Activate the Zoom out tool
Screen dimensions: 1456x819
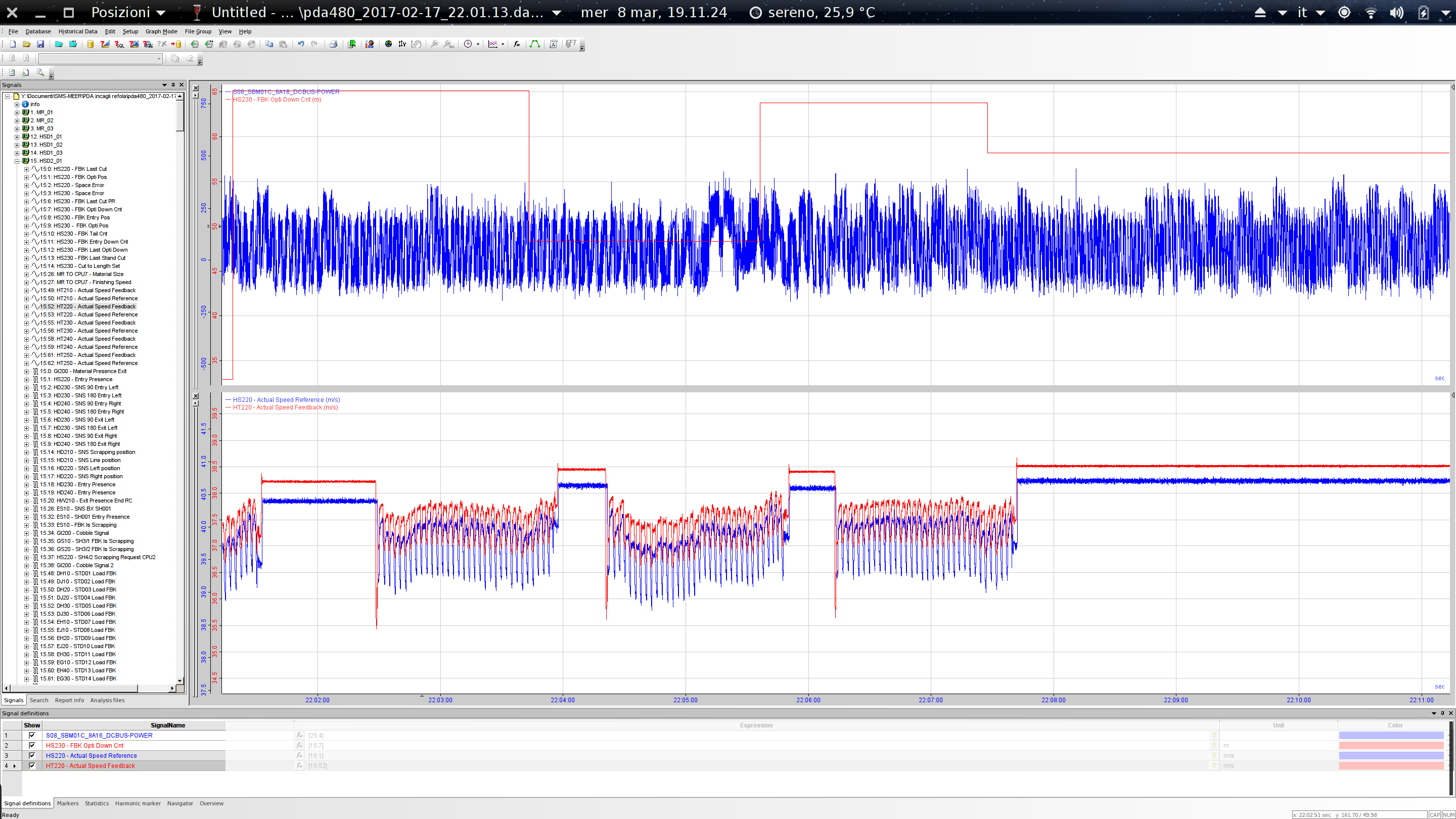(x=435, y=44)
